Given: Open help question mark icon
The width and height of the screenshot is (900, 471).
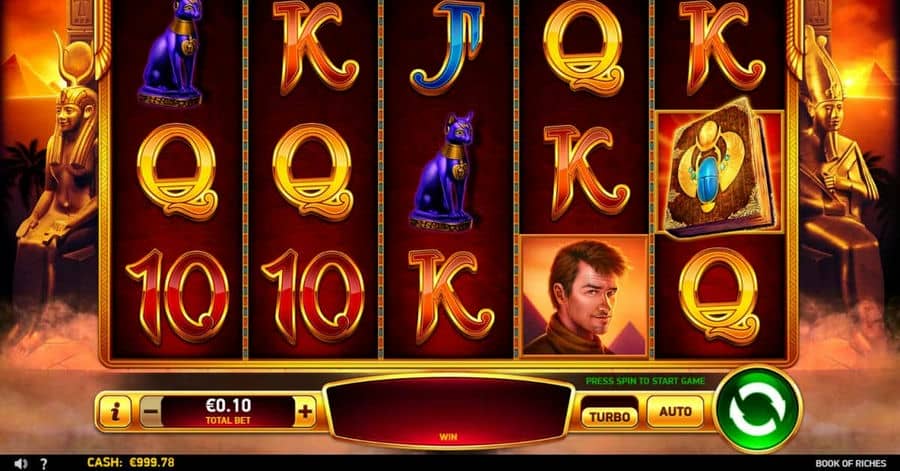Looking at the screenshot, I should tap(44, 464).
